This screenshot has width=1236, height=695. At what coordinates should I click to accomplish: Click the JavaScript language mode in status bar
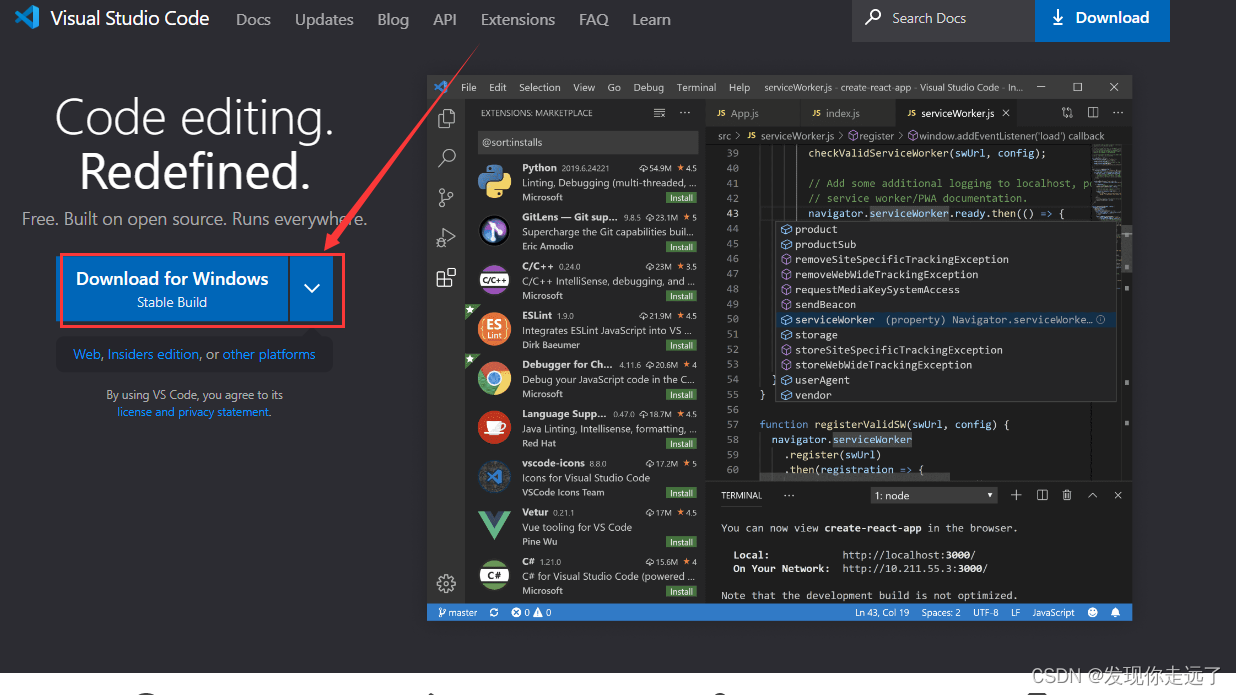[1053, 612]
